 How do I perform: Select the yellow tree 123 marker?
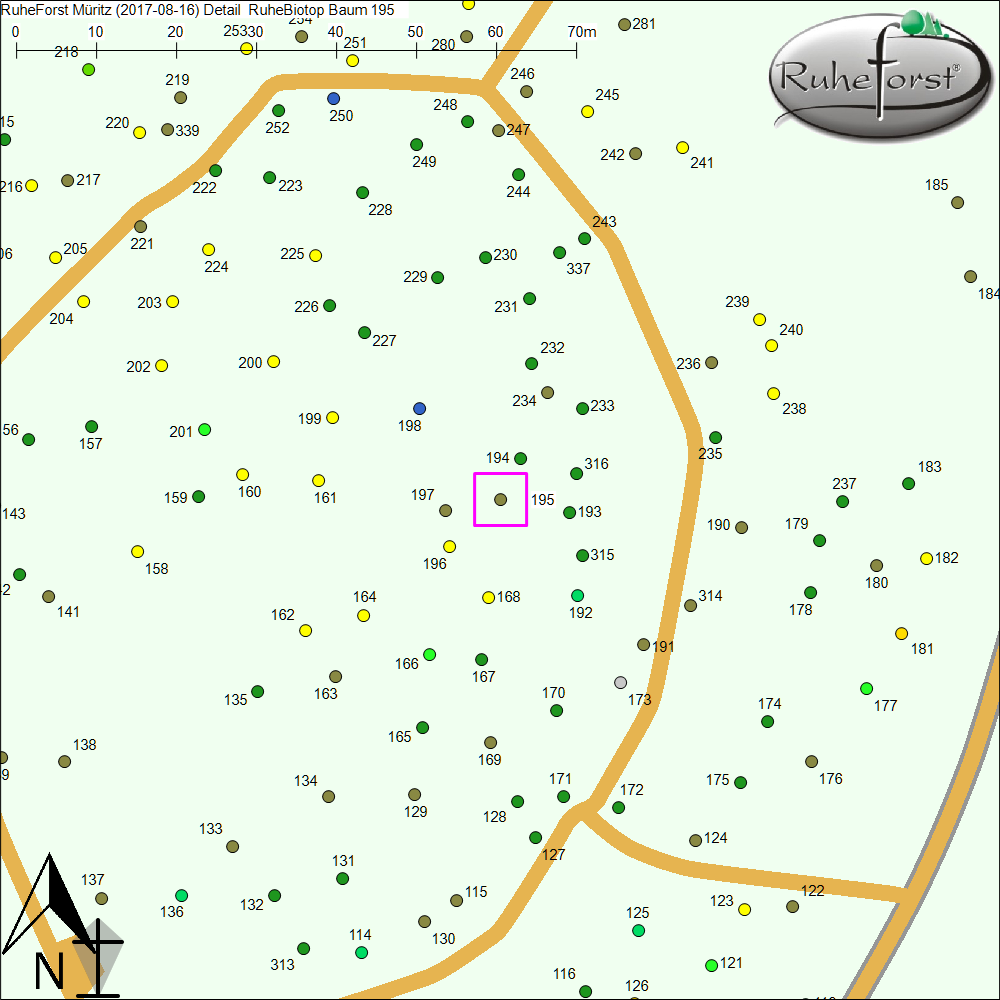coord(744,910)
